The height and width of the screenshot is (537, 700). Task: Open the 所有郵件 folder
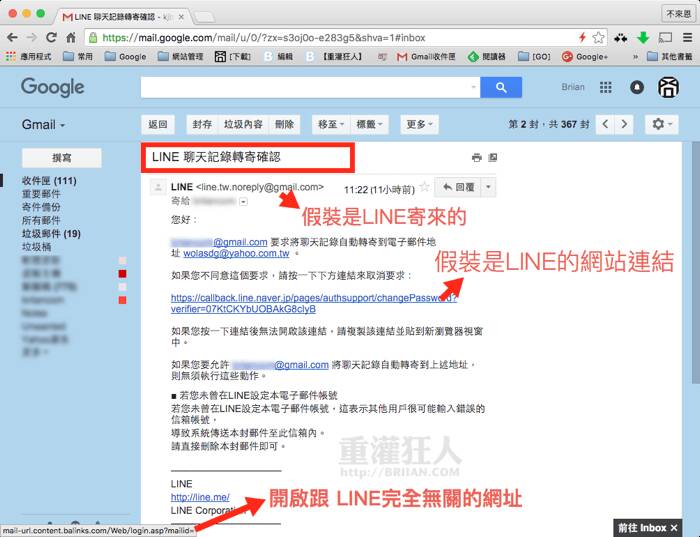tap(41, 220)
